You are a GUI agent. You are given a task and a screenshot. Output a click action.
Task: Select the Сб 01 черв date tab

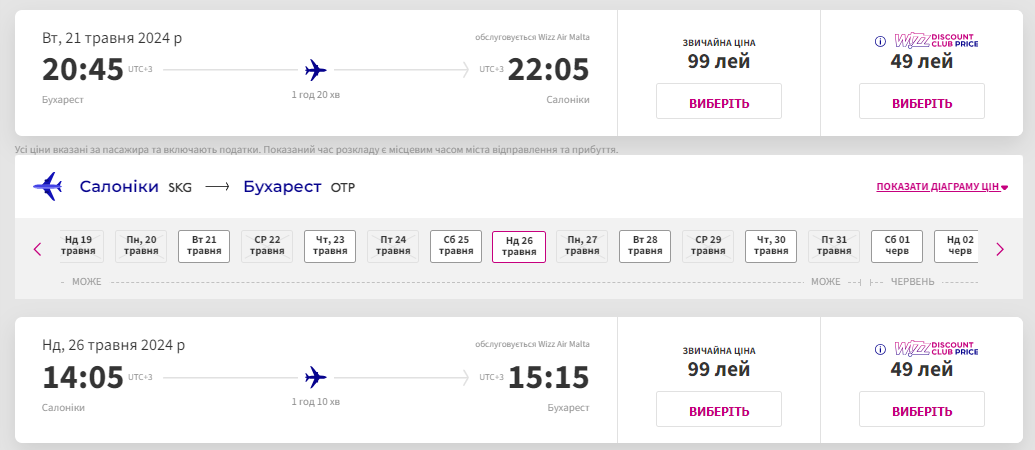click(897, 246)
